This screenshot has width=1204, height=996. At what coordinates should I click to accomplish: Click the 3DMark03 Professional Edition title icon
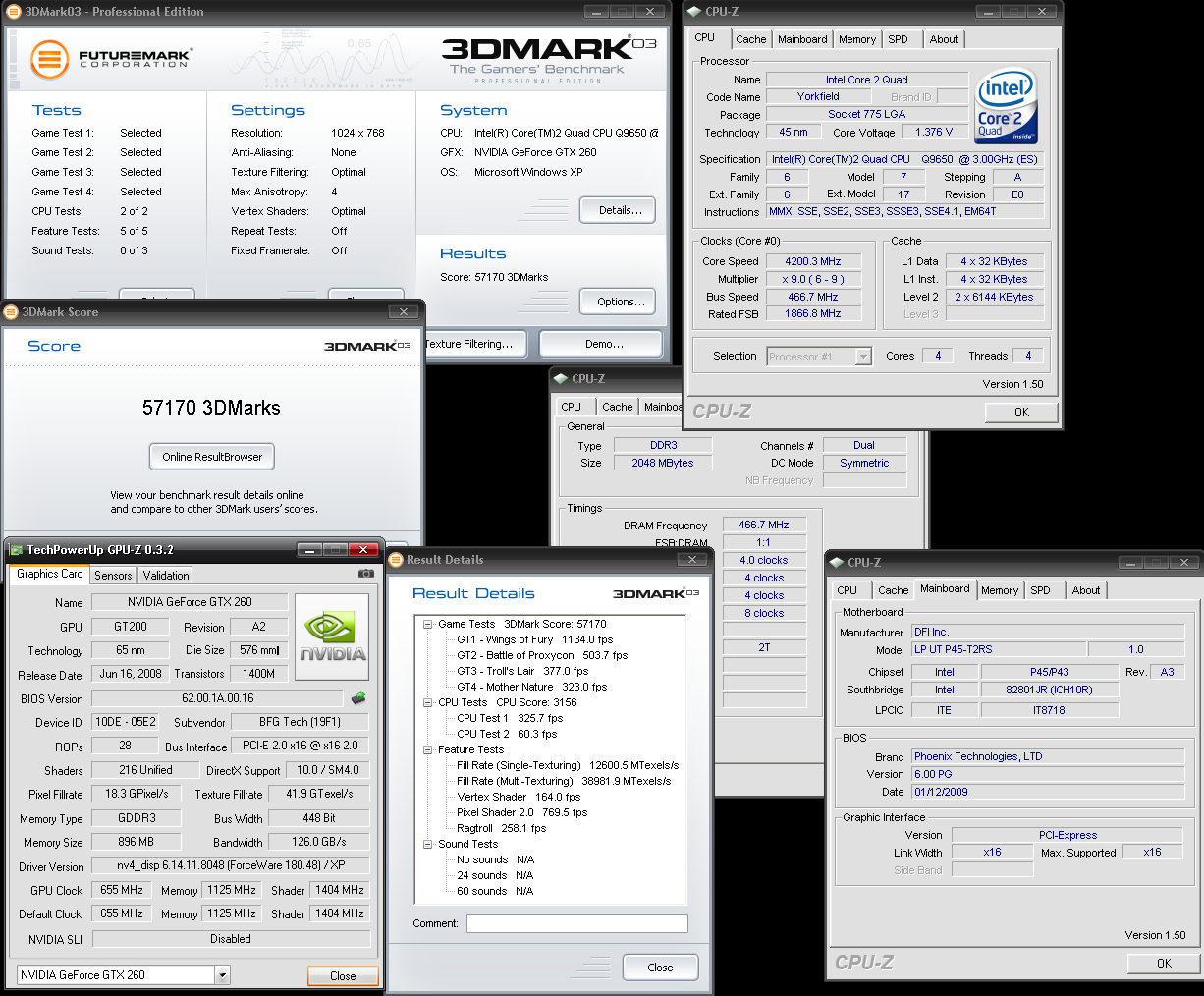click(16, 12)
